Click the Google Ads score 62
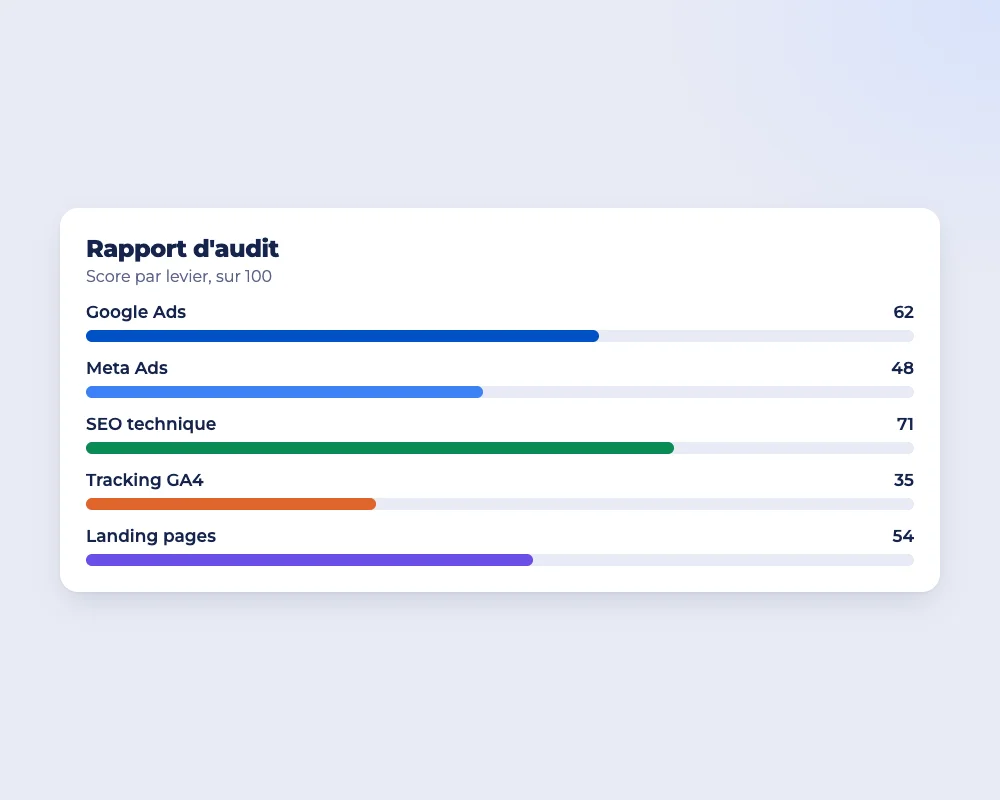This screenshot has width=1000, height=800. [x=903, y=312]
